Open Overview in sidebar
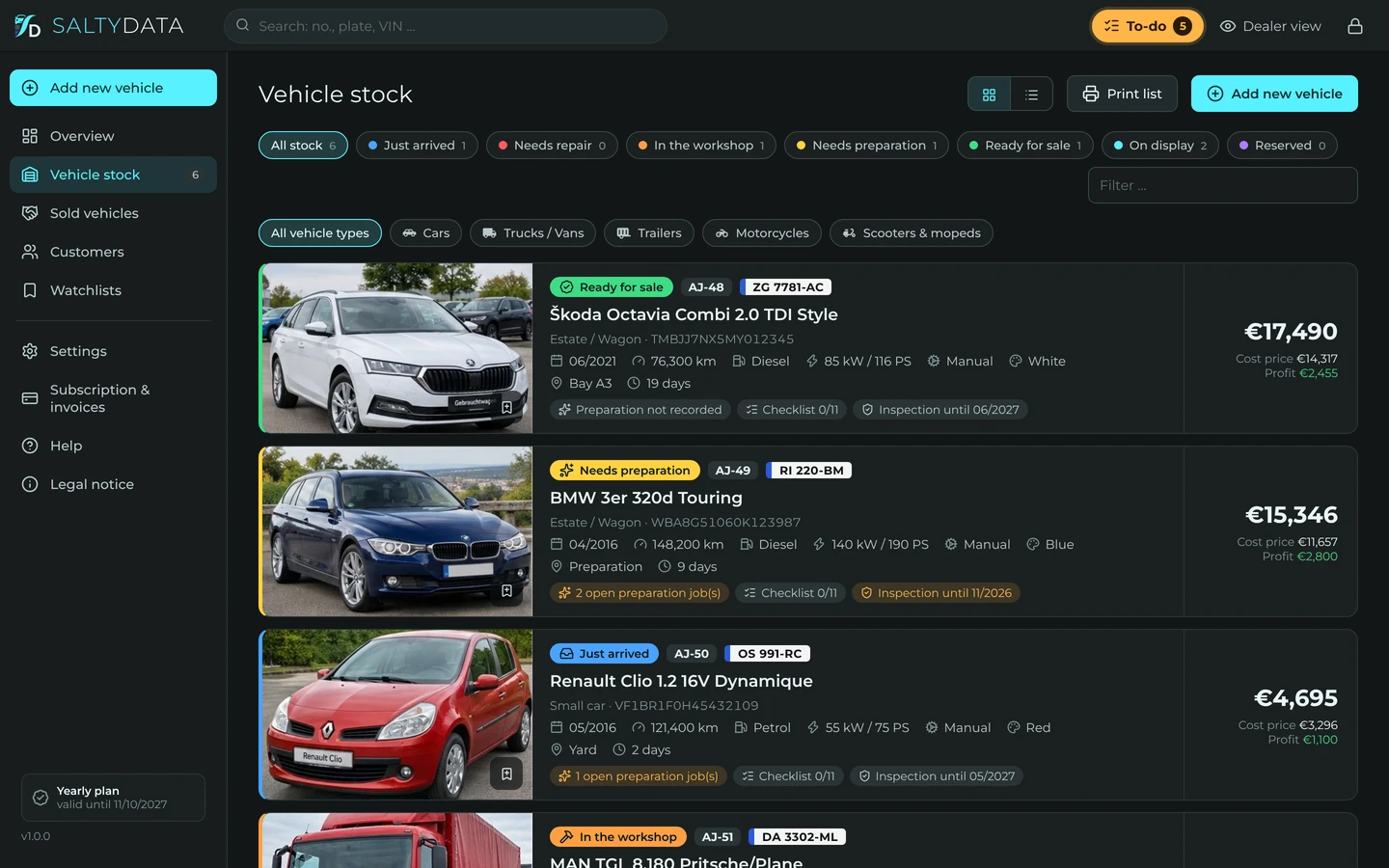1389x868 pixels. pyautogui.click(x=113, y=136)
